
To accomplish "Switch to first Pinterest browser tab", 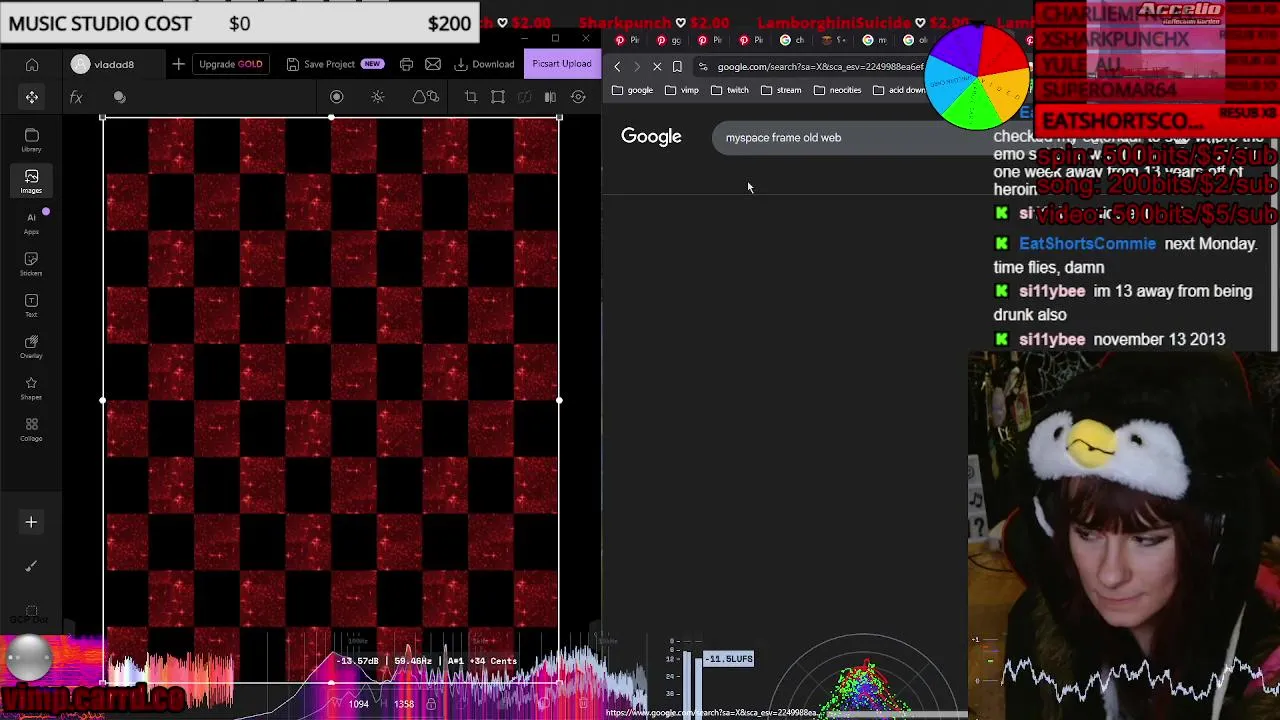I will (627, 40).
